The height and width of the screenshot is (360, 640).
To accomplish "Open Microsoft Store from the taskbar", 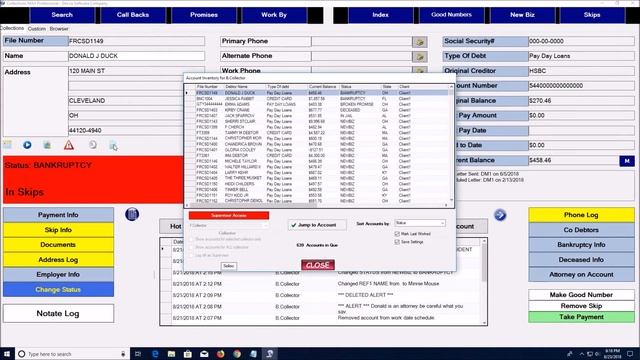I will [188, 354].
